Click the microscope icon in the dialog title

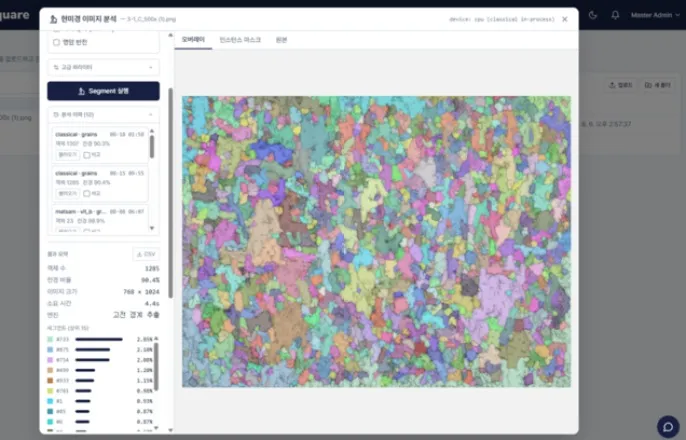tap(53, 19)
